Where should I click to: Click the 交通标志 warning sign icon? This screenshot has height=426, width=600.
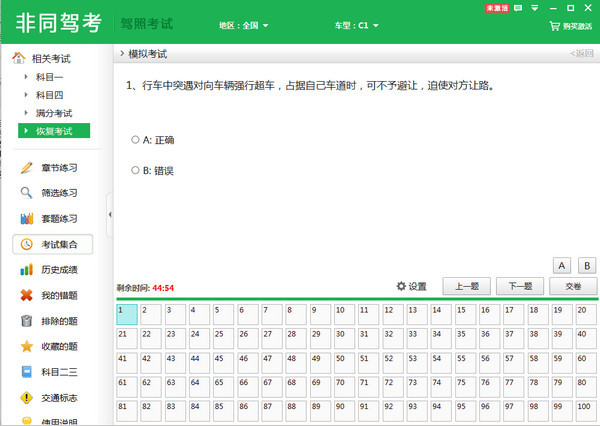pos(26,398)
